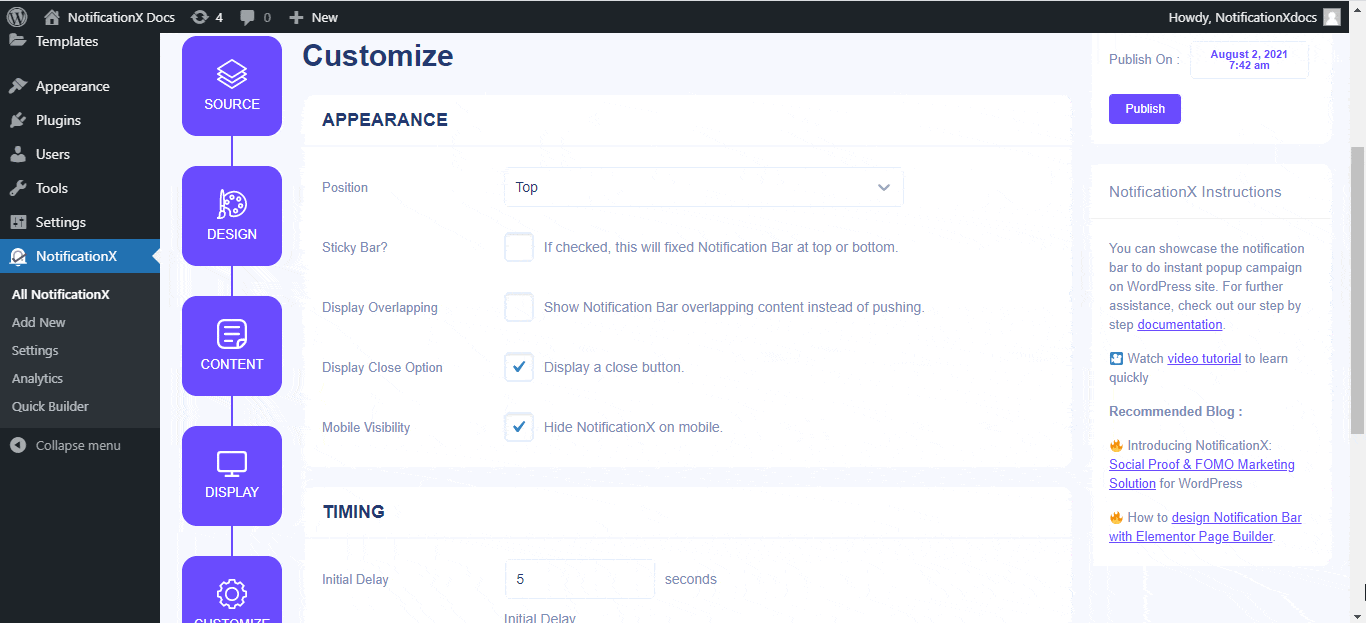This screenshot has height=623, width=1366.
Task: Click the Display Overlapping label
Action: click(380, 307)
